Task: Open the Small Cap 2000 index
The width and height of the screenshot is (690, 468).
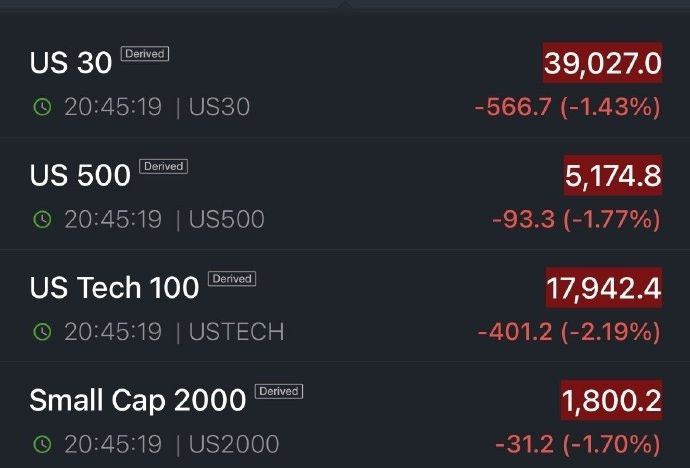Action: (138, 400)
